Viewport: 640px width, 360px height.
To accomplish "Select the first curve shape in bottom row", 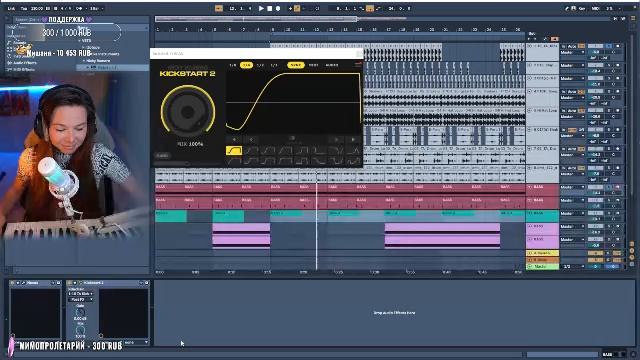I will click(x=234, y=161).
